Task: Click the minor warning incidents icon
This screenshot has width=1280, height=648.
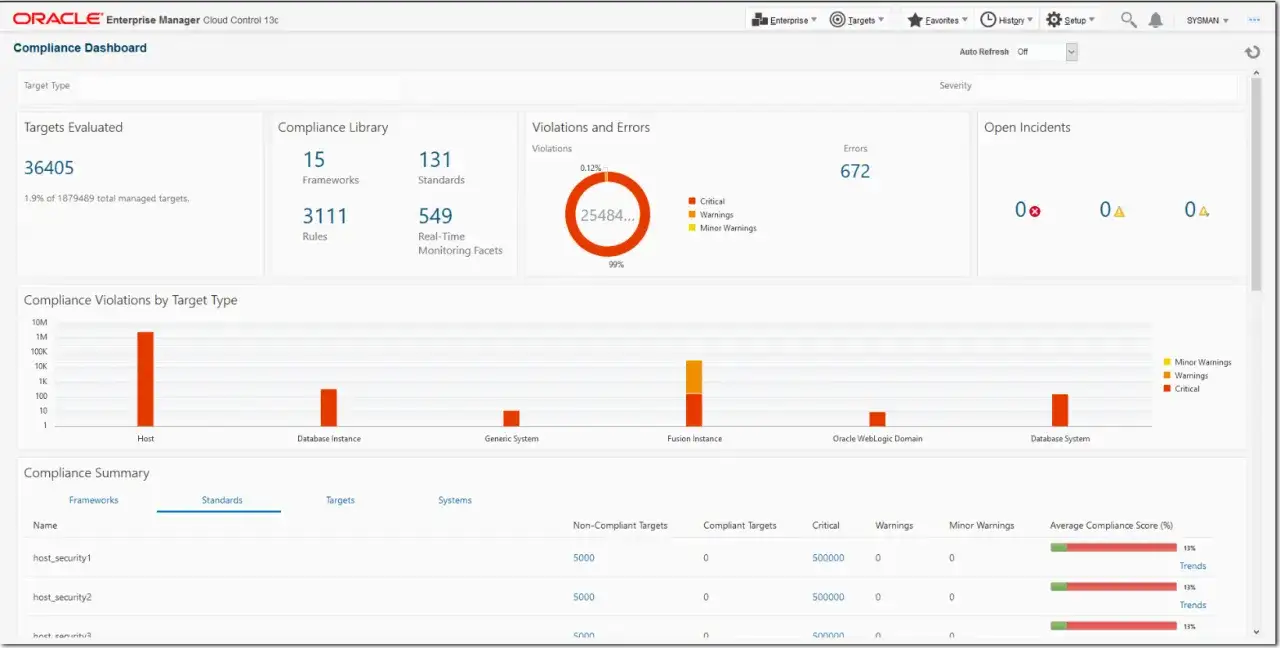Action: point(1204,211)
